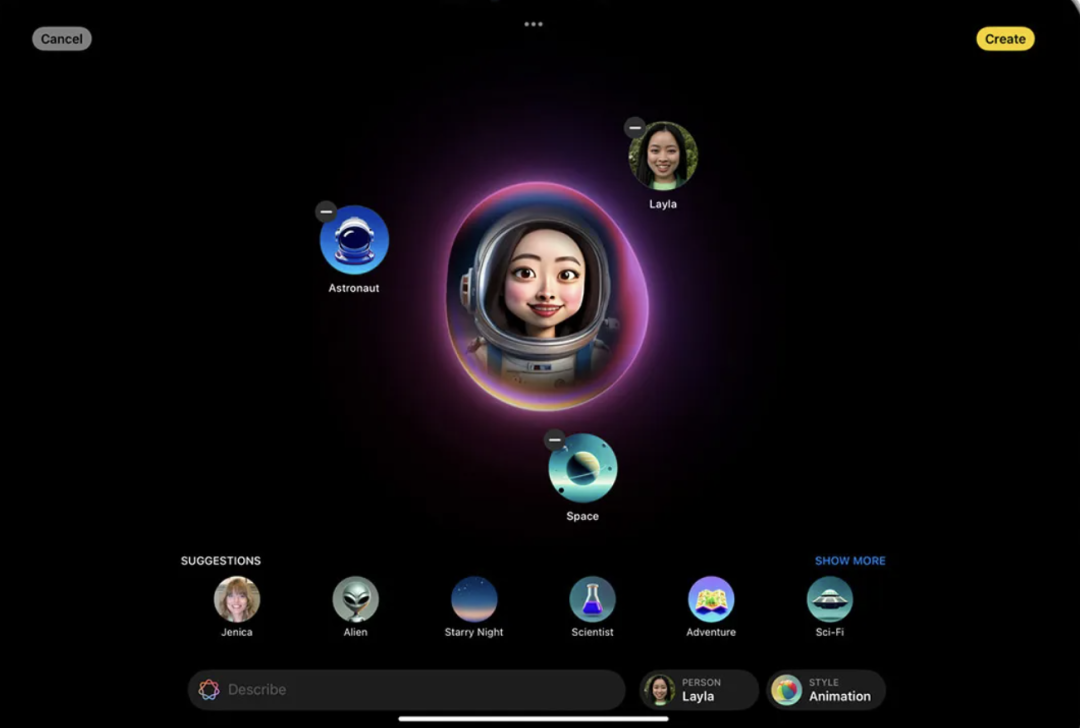The image size is (1080, 728).
Task: Select the Layla photo bubble
Action: coord(663,156)
